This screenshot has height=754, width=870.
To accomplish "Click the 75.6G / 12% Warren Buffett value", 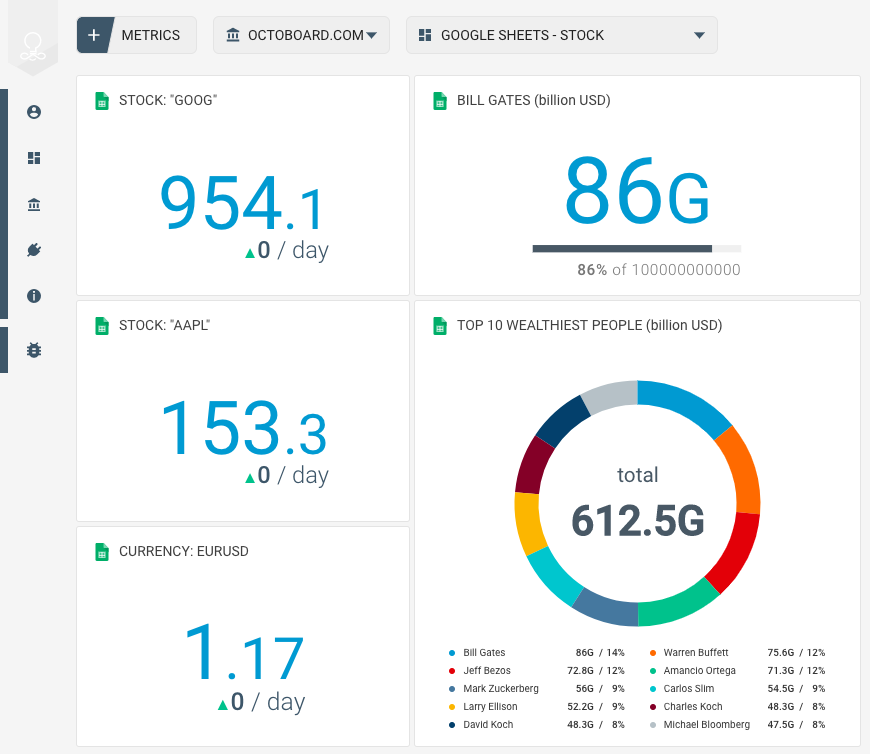I will coord(796,652).
